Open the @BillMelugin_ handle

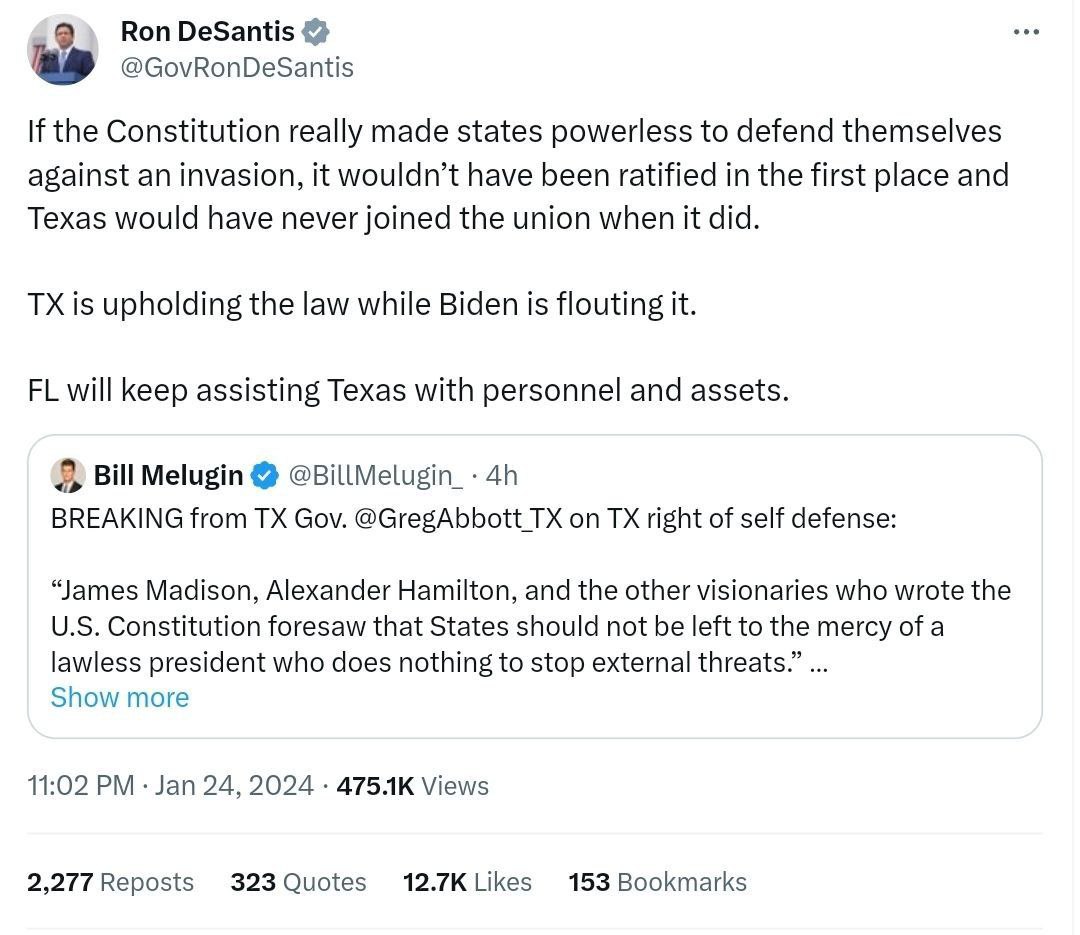click(375, 476)
